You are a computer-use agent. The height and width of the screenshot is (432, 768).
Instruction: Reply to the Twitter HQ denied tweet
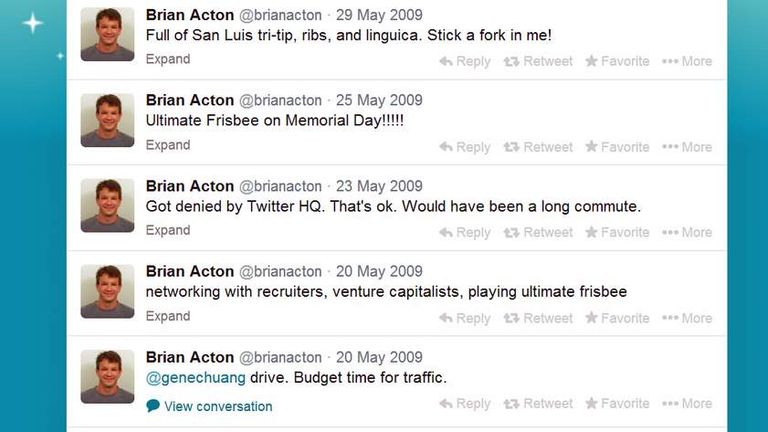(465, 233)
